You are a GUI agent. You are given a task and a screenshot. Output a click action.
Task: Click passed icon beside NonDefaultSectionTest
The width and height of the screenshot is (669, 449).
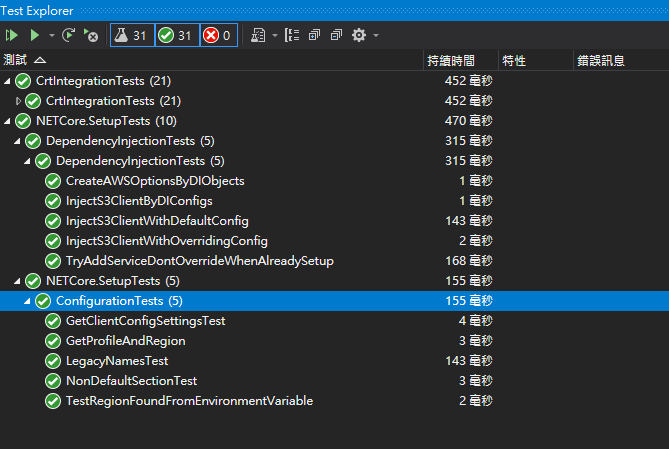(53, 381)
